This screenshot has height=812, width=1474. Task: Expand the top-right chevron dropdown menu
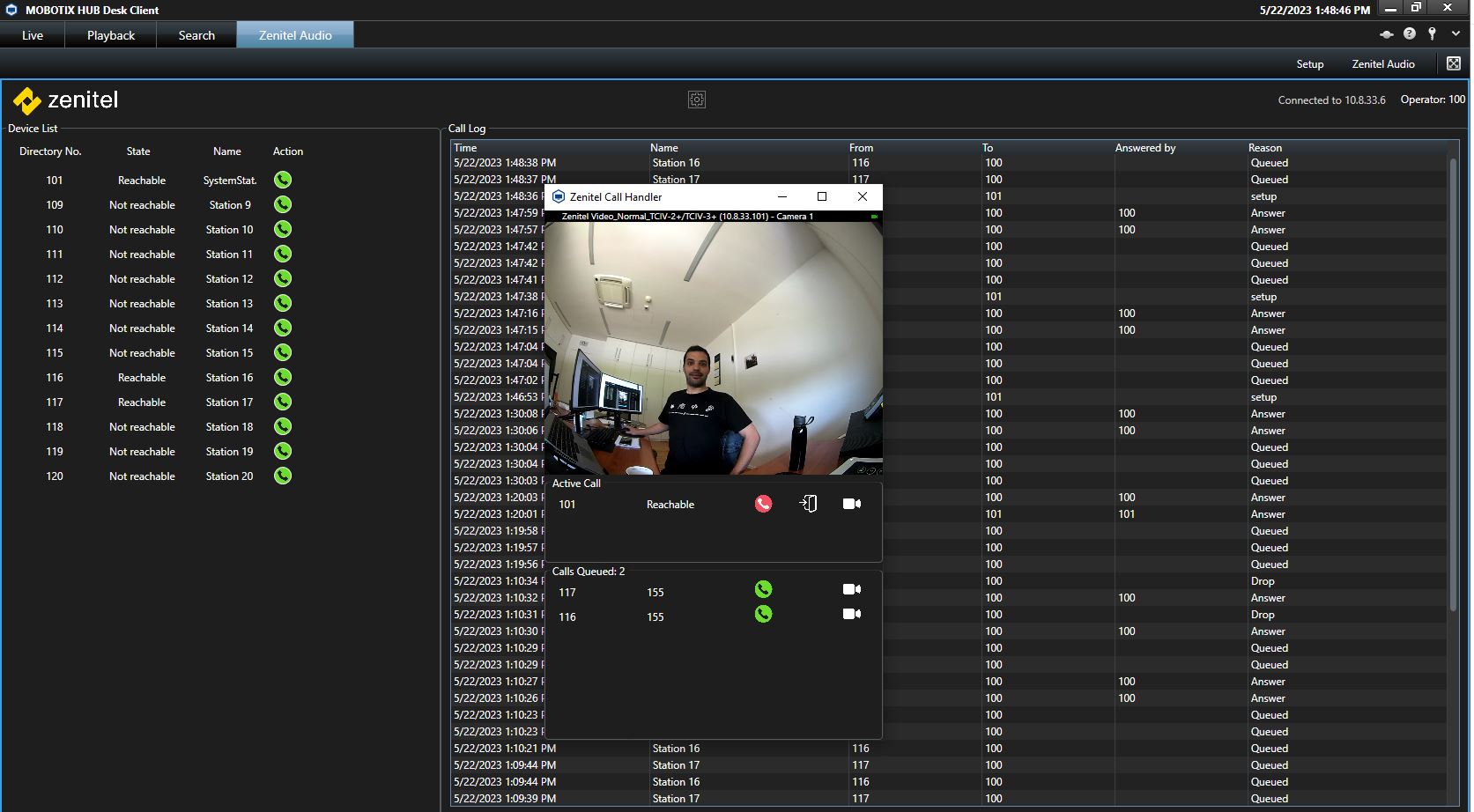(1455, 33)
